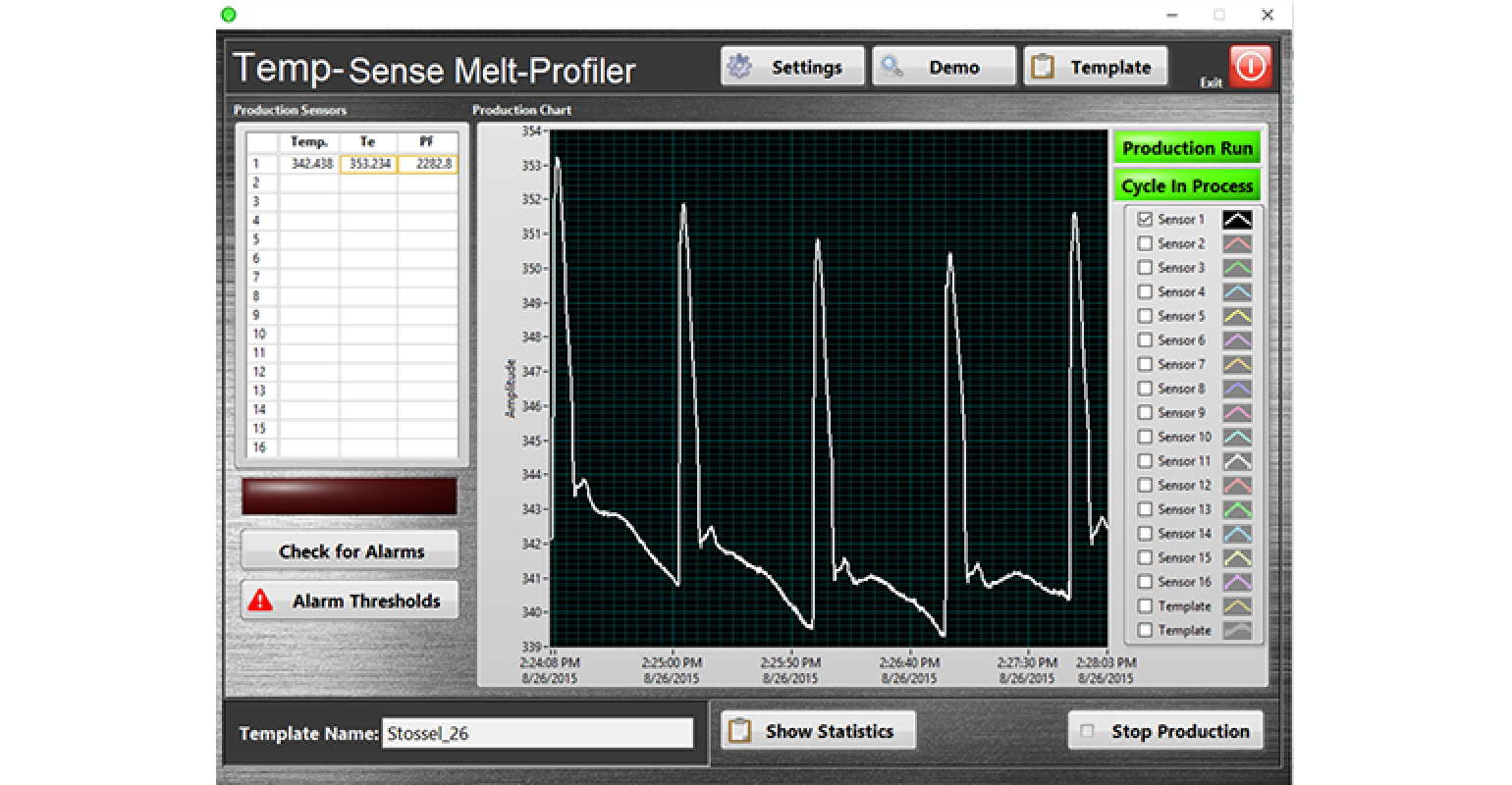Viewport: 1512px width, 785px height.
Task: Enable the Sensor 6 checkbox
Action: point(1145,340)
